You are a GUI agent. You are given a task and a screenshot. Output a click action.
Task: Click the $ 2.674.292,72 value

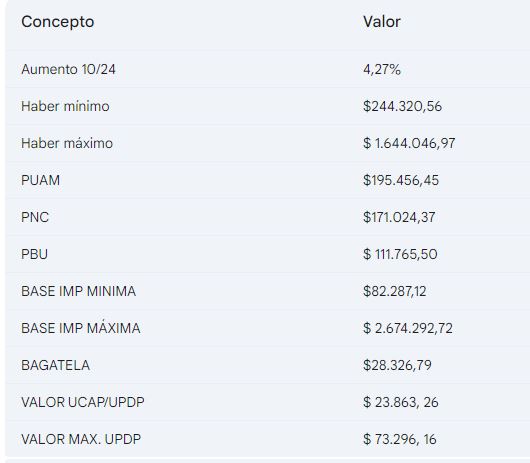pos(408,328)
